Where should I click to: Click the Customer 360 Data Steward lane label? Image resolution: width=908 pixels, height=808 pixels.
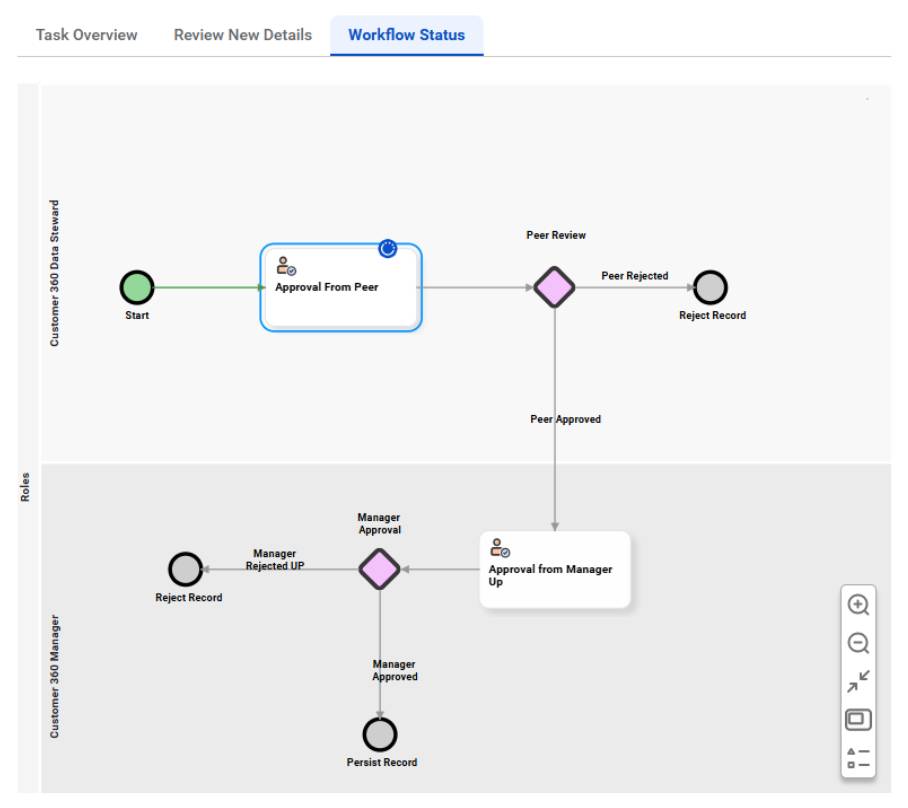point(54,273)
